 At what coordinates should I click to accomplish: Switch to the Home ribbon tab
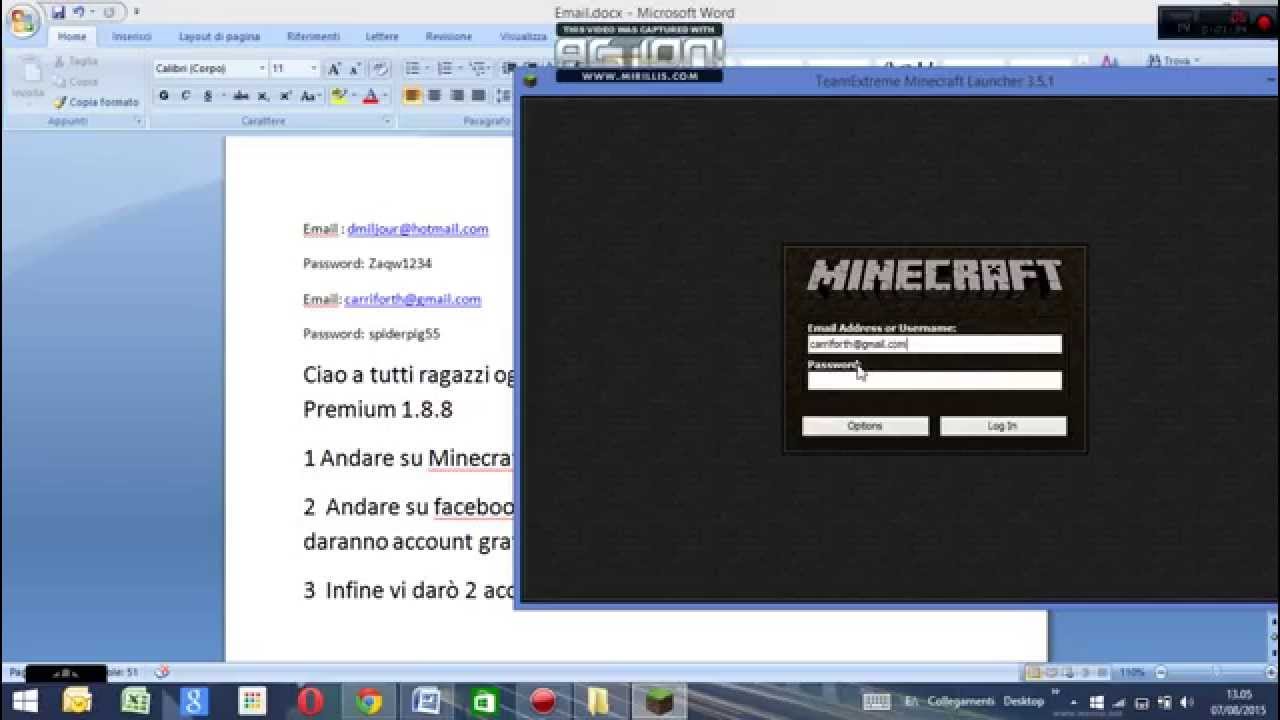[x=72, y=36]
